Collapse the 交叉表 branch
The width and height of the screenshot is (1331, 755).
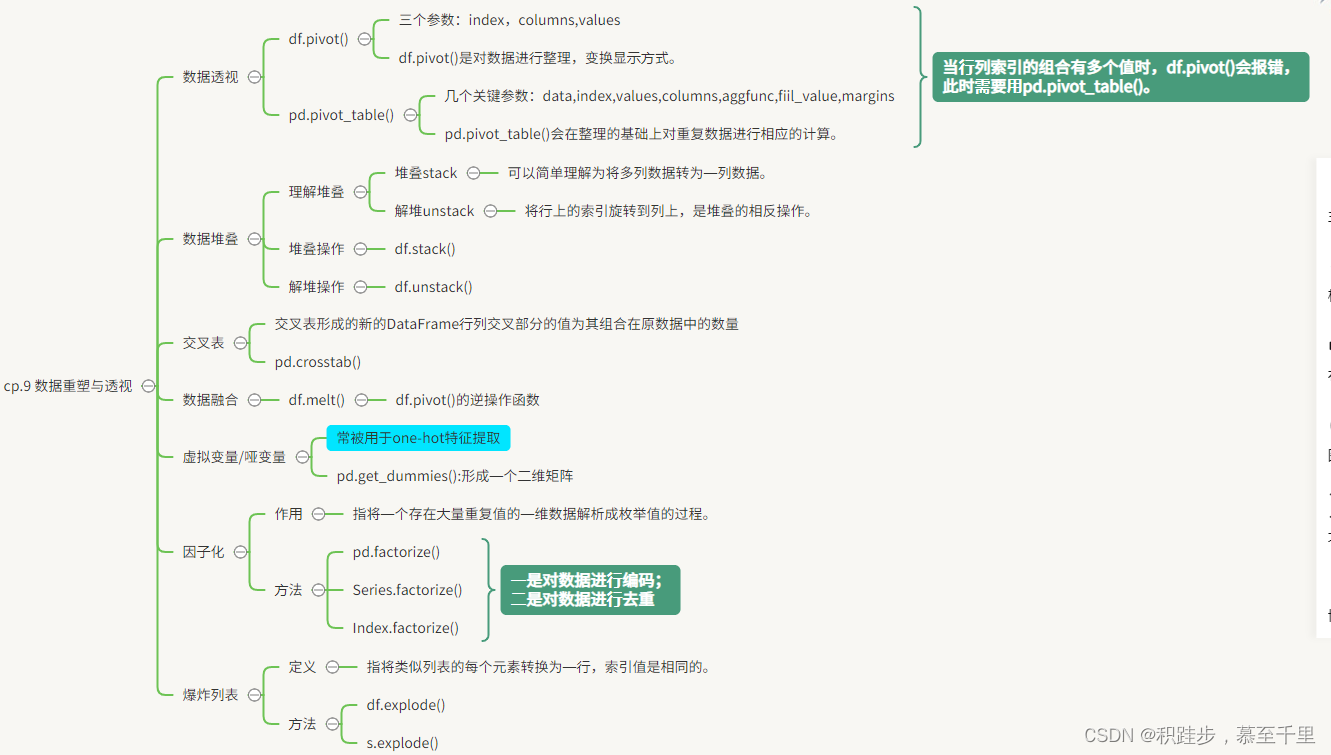click(x=240, y=343)
